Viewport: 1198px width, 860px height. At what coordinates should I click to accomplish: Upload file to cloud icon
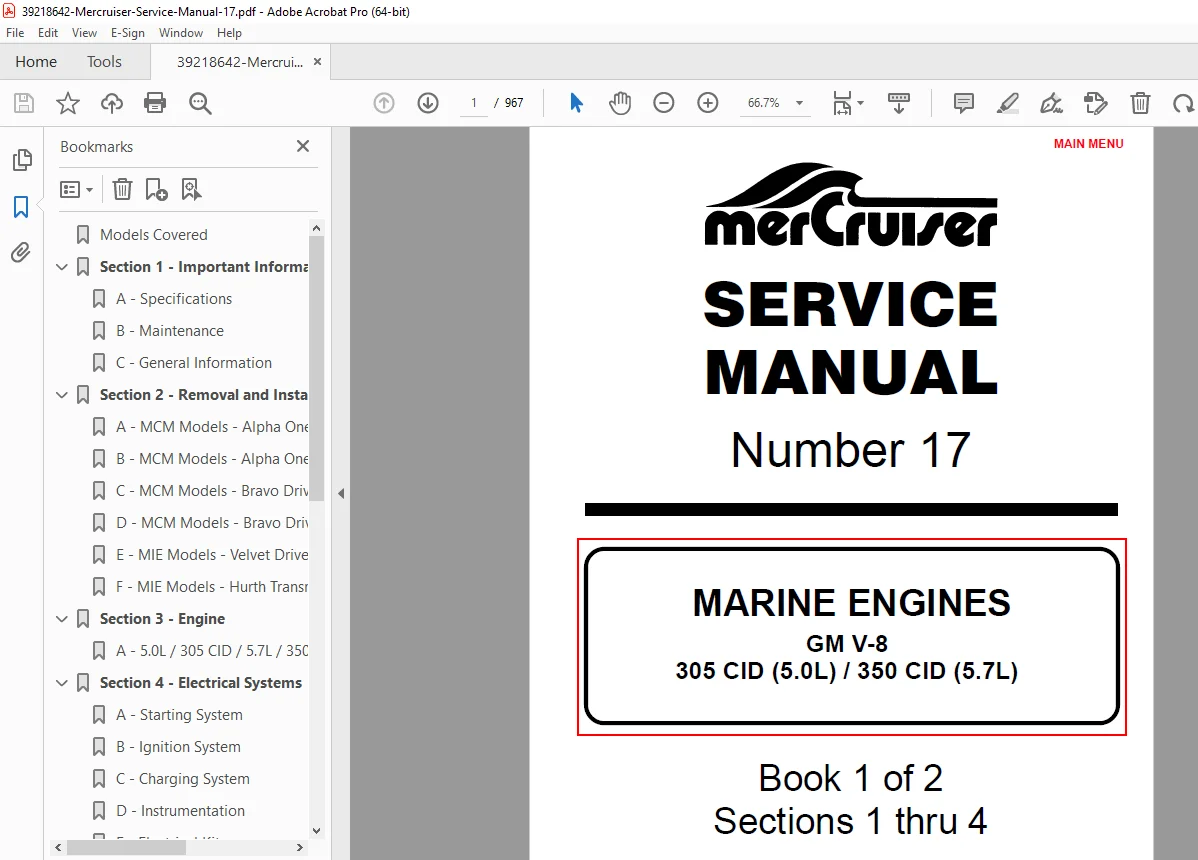point(112,103)
